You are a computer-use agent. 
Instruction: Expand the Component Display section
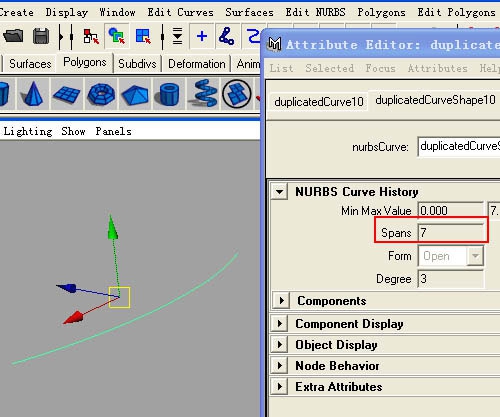pyautogui.click(x=279, y=323)
